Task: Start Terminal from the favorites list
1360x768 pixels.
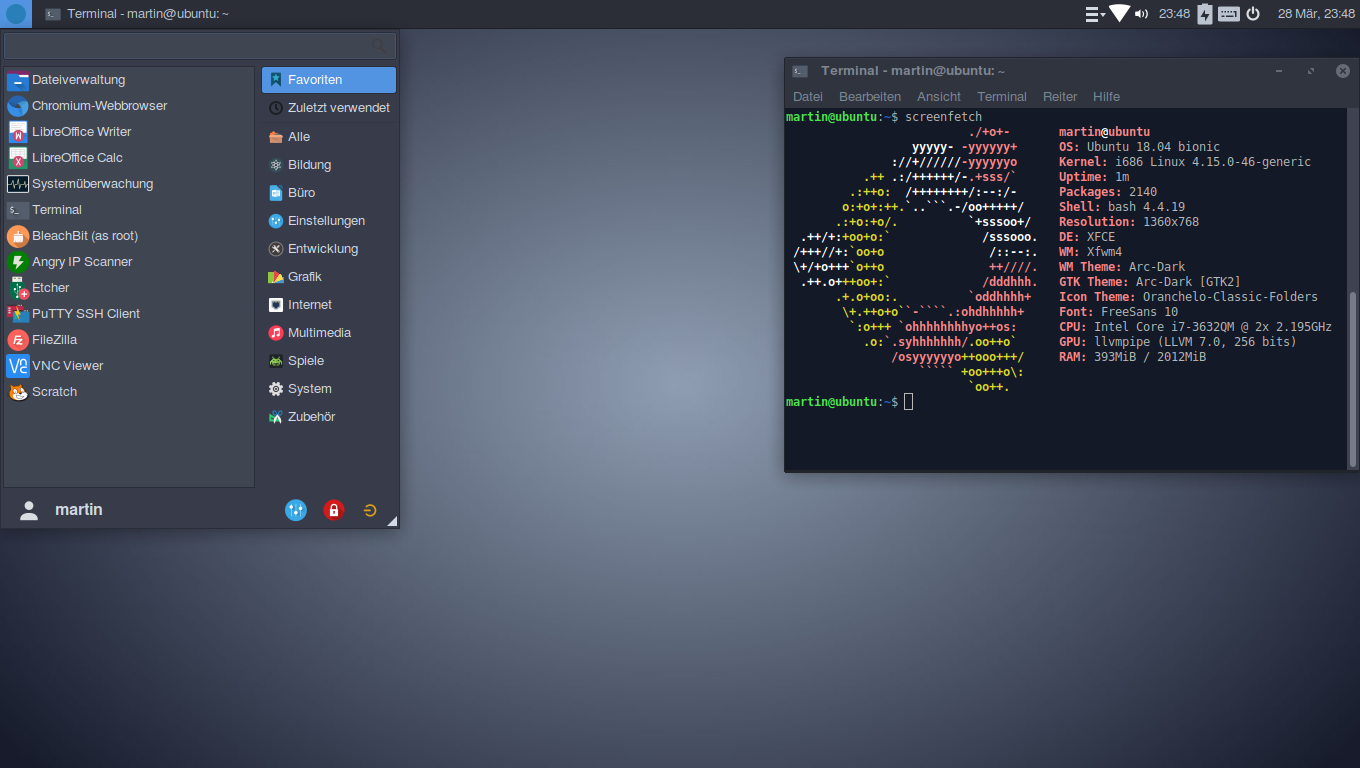Action: coord(129,210)
